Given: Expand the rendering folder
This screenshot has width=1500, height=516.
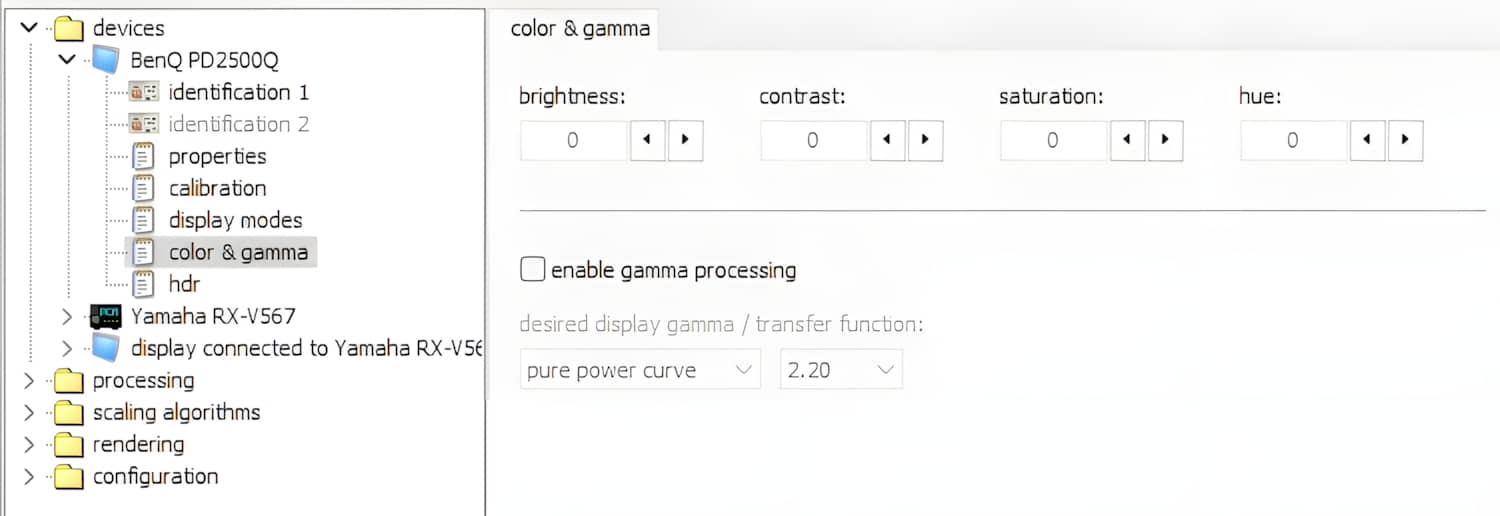Looking at the screenshot, I should [x=28, y=445].
